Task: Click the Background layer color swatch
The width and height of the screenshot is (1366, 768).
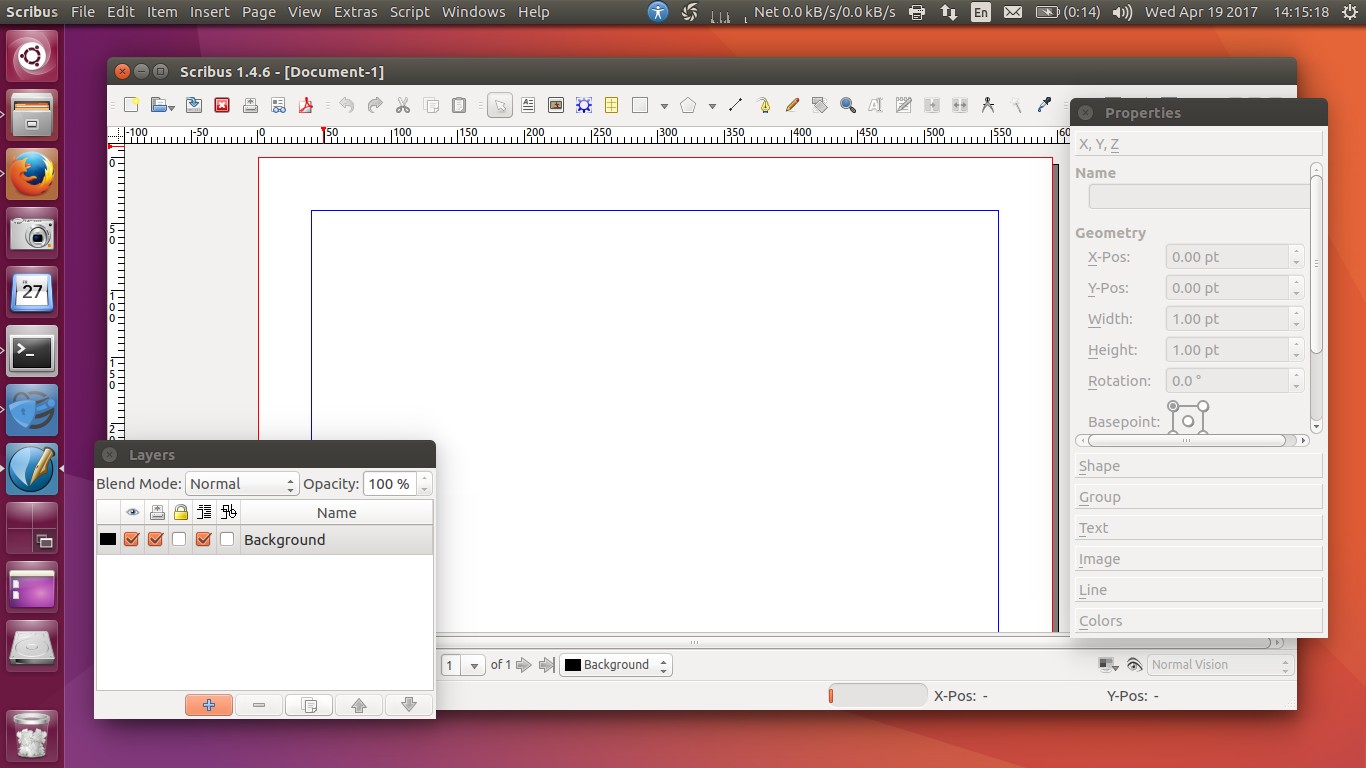Action: tap(107, 539)
